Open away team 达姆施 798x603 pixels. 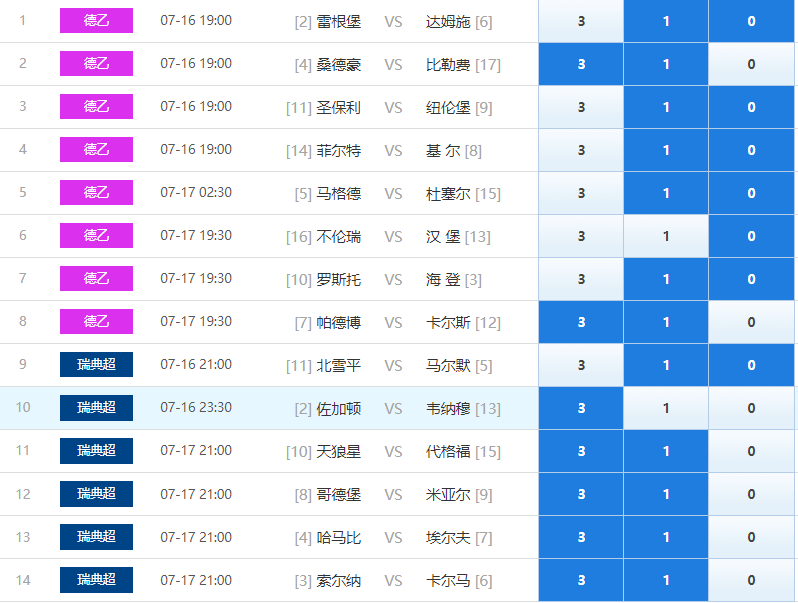point(448,21)
